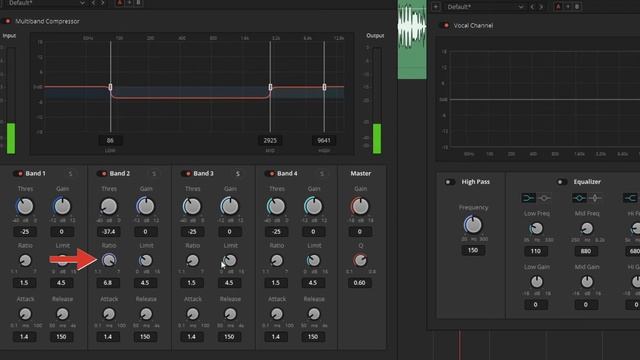Click the mid crossover handle on compressor graph

tap(270, 87)
